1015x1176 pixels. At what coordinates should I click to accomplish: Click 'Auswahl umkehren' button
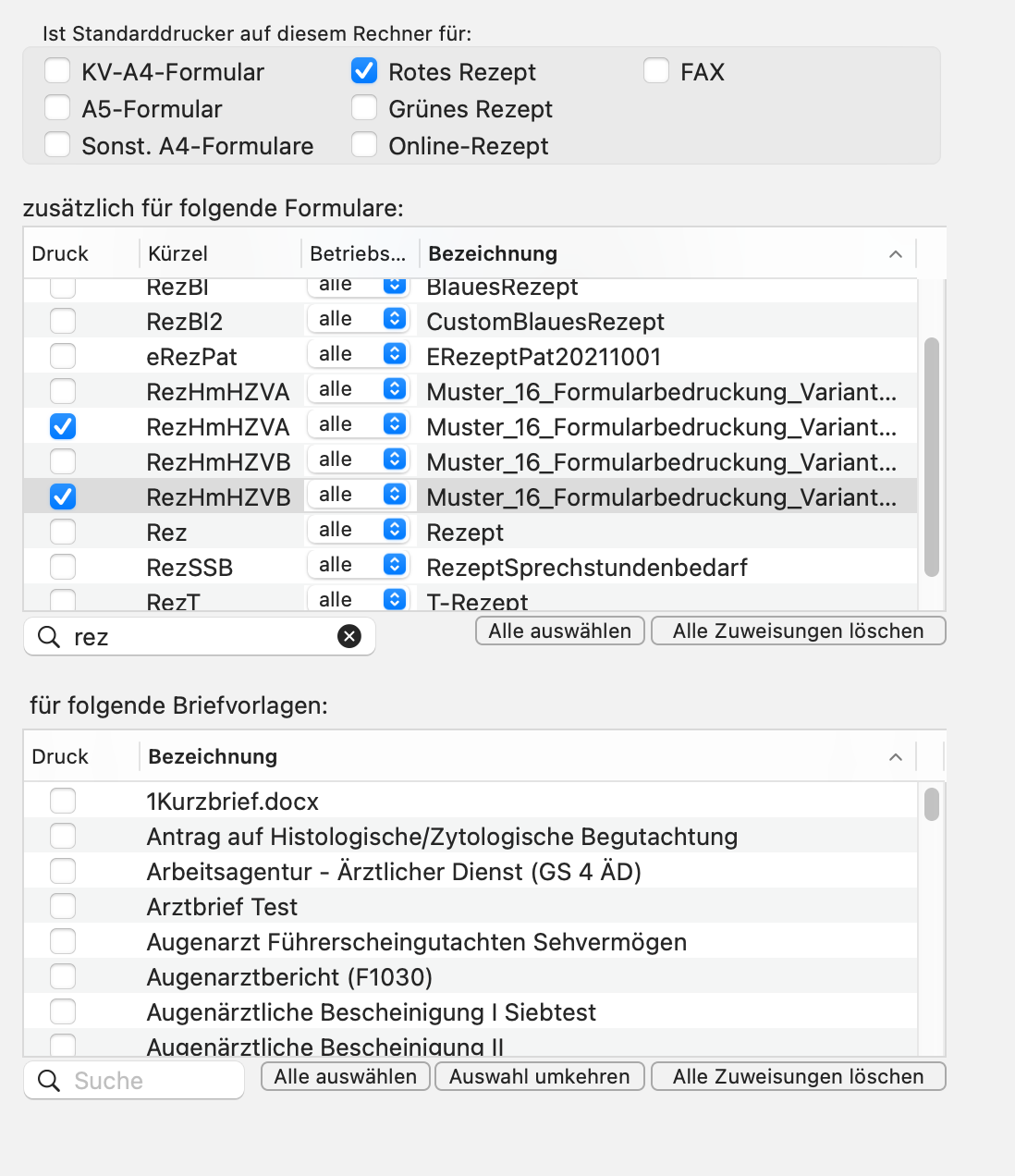(x=540, y=1076)
